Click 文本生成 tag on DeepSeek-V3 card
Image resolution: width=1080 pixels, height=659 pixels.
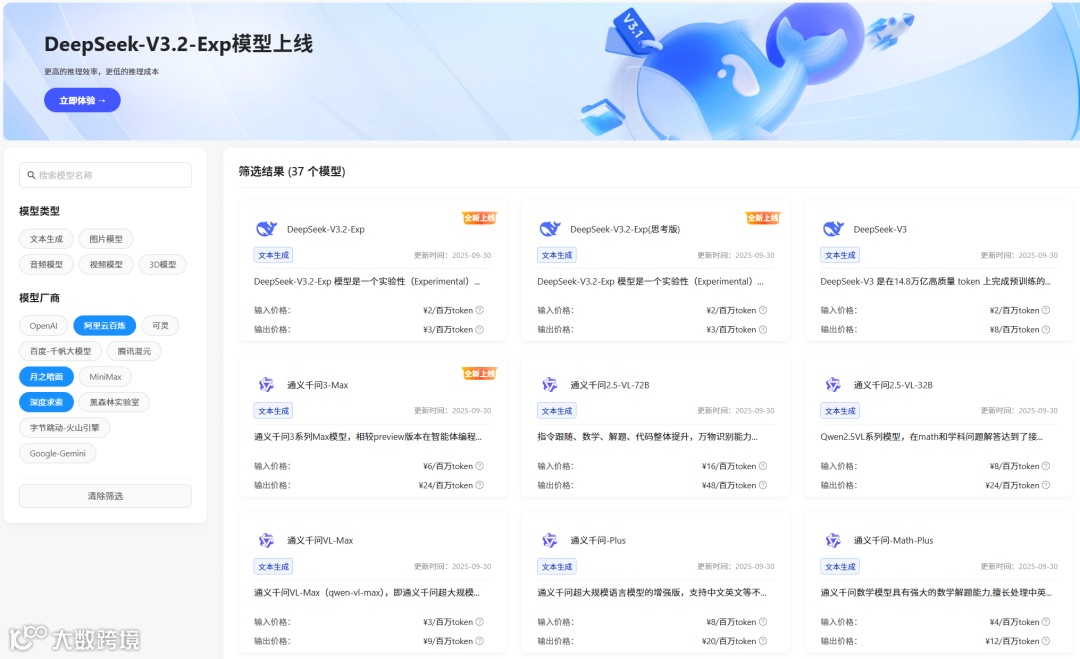(840, 255)
